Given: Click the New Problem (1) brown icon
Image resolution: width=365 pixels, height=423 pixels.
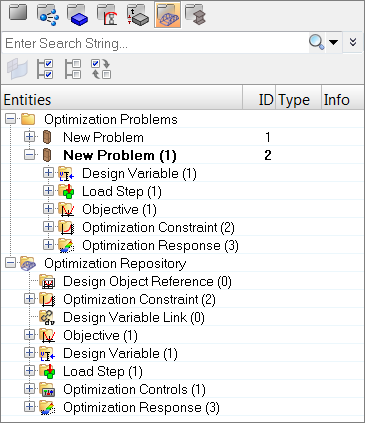Looking at the screenshot, I should (47, 155).
